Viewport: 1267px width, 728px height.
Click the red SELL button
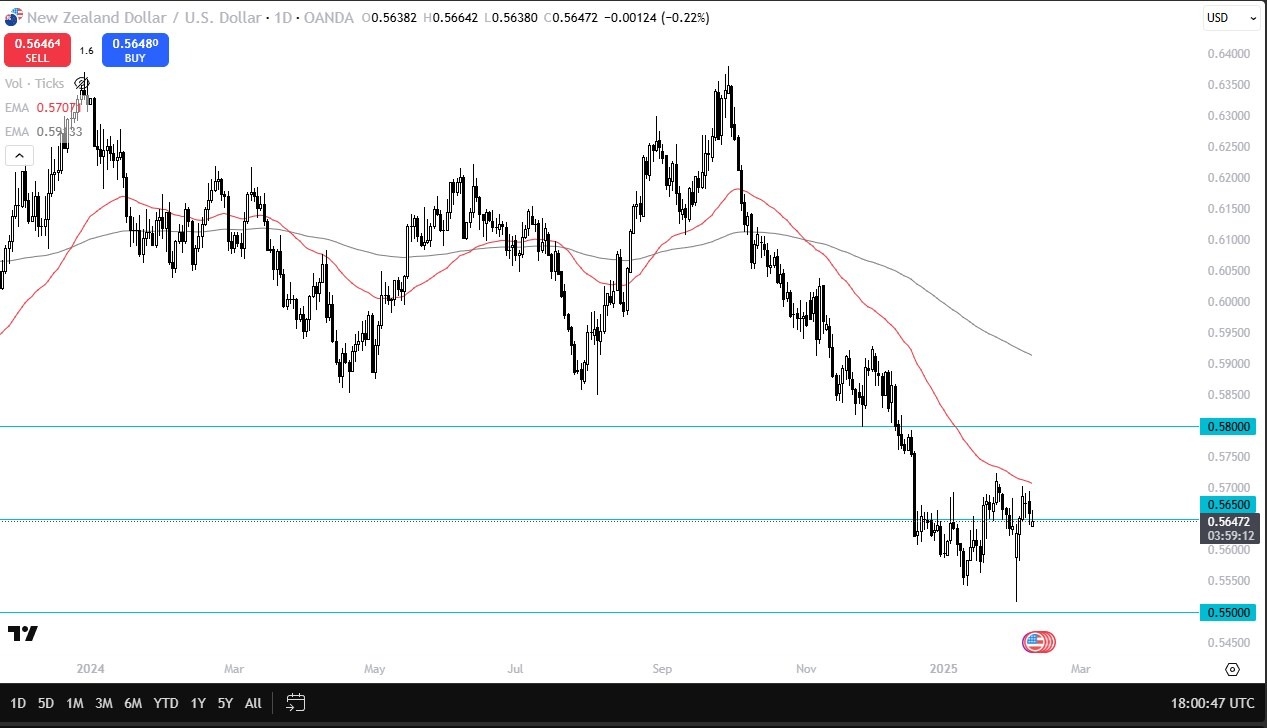[36, 50]
